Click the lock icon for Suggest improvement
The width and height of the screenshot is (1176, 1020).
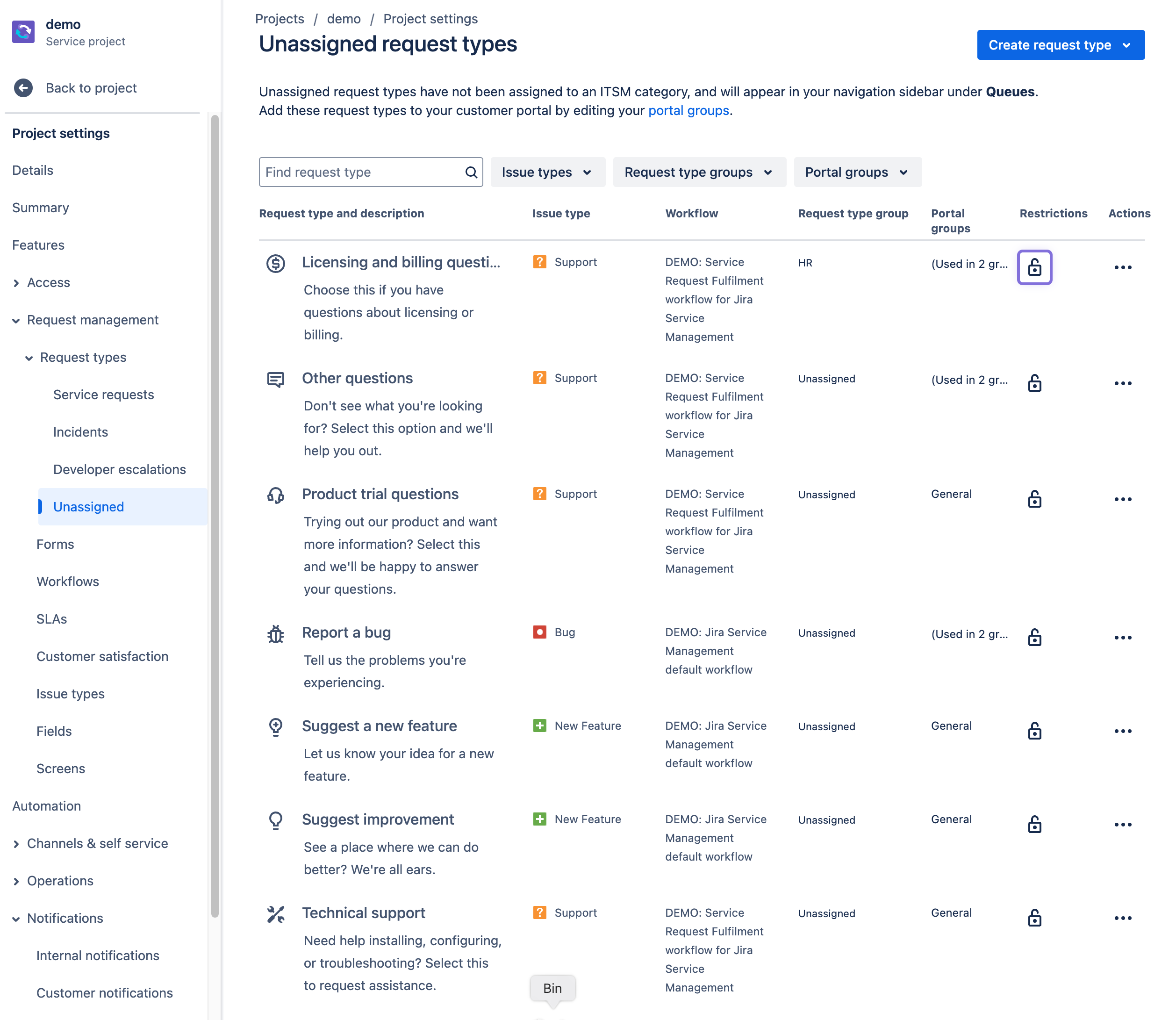click(x=1034, y=824)
